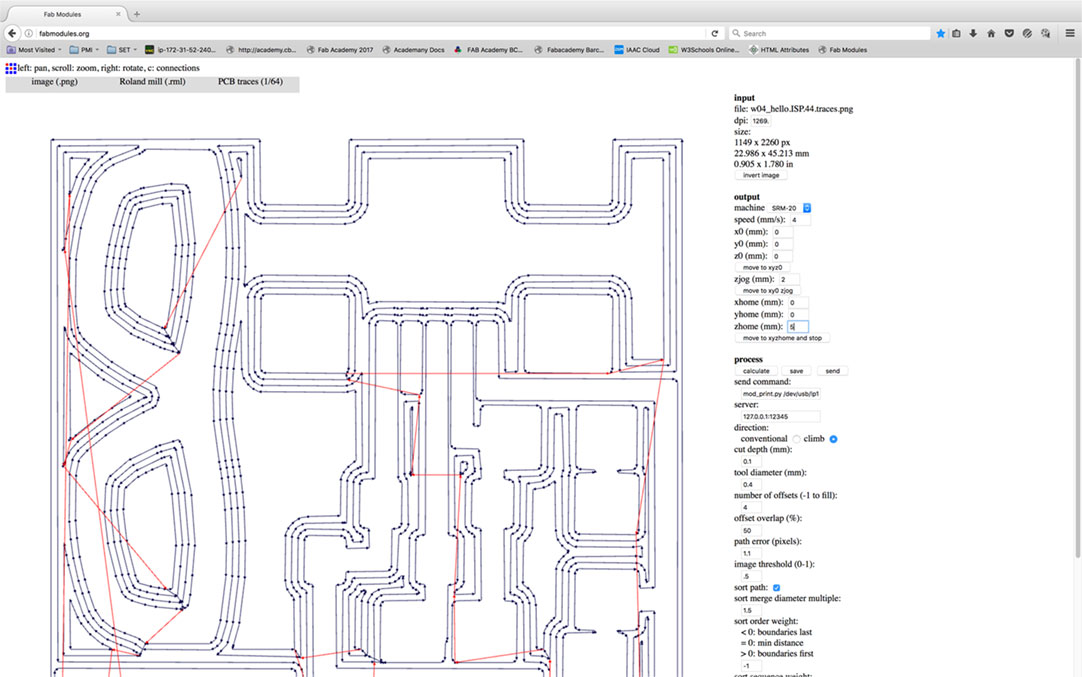Open the Fabacademy Barc bookmark
The height and width of the screenshot is (677, 1082).
[x=569, y=50]
